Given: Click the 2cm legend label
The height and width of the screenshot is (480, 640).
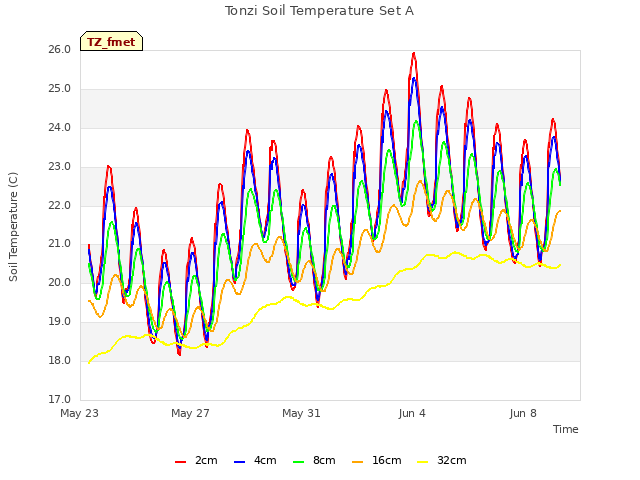Looking at the screenshot, I should [206, 460].
